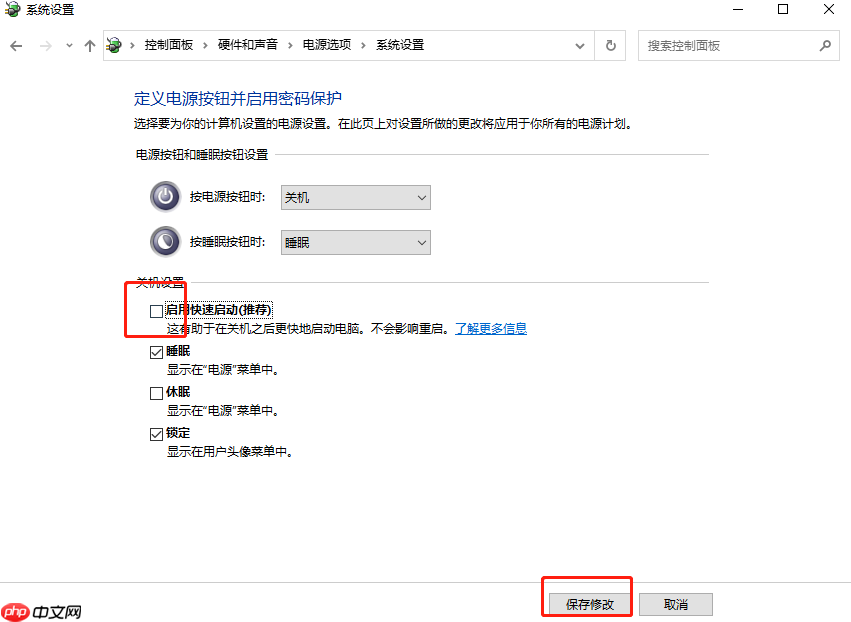851x622 pixels.
Task: Click the forward navigation arrow
Action: [x=44, y=45]
